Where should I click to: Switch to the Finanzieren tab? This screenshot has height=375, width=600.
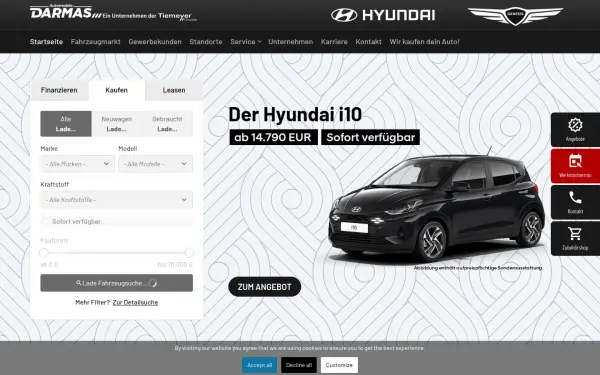coord(59,90)
